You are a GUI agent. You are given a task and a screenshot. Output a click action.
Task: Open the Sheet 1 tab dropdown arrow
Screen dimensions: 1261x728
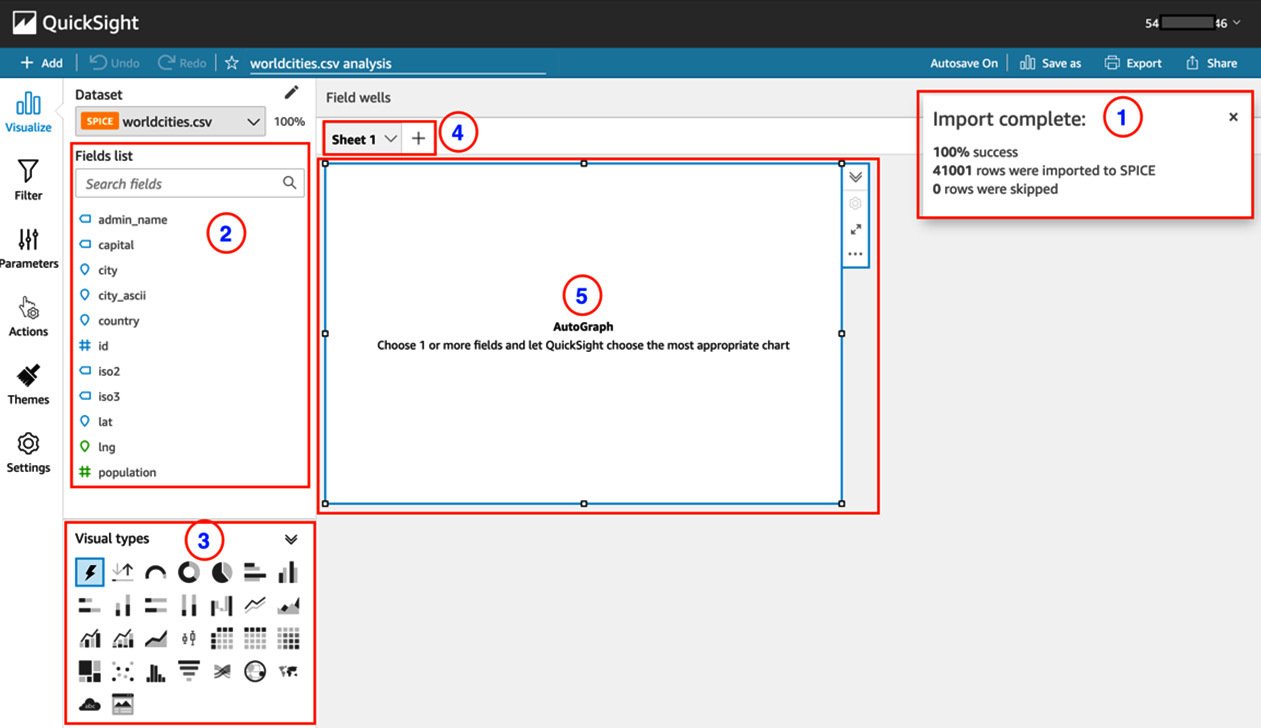coord(391,139)
